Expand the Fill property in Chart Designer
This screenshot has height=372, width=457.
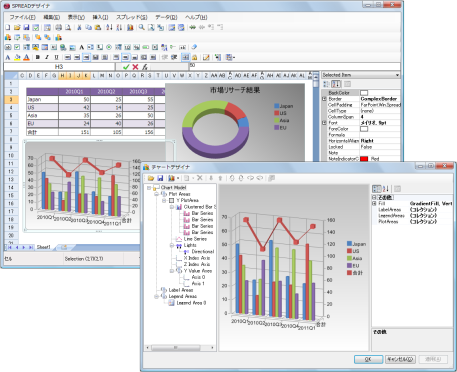[374, 204]
